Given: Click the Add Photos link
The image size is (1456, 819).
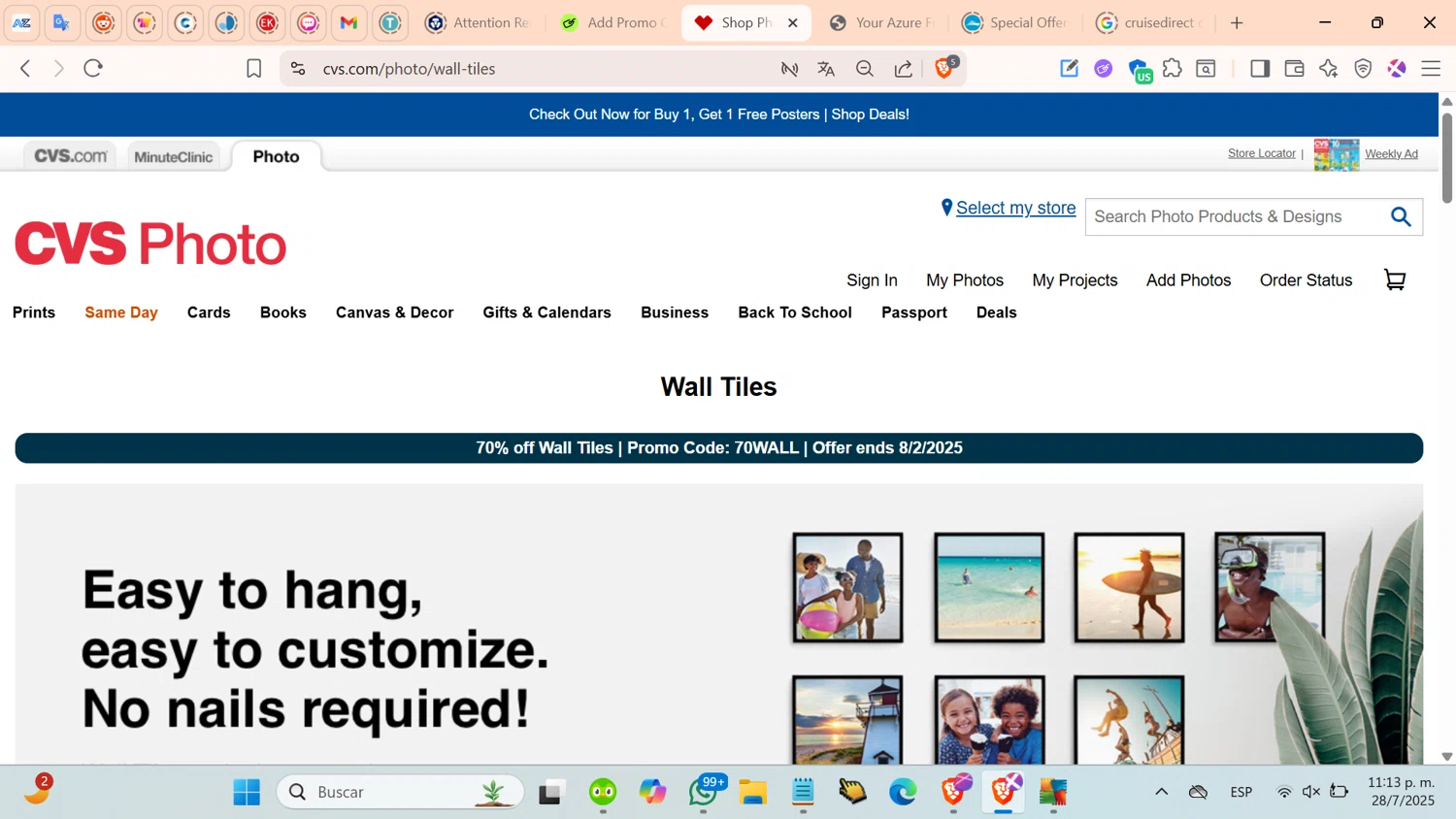Looking at the screenshot, I should pos(1188,280).
